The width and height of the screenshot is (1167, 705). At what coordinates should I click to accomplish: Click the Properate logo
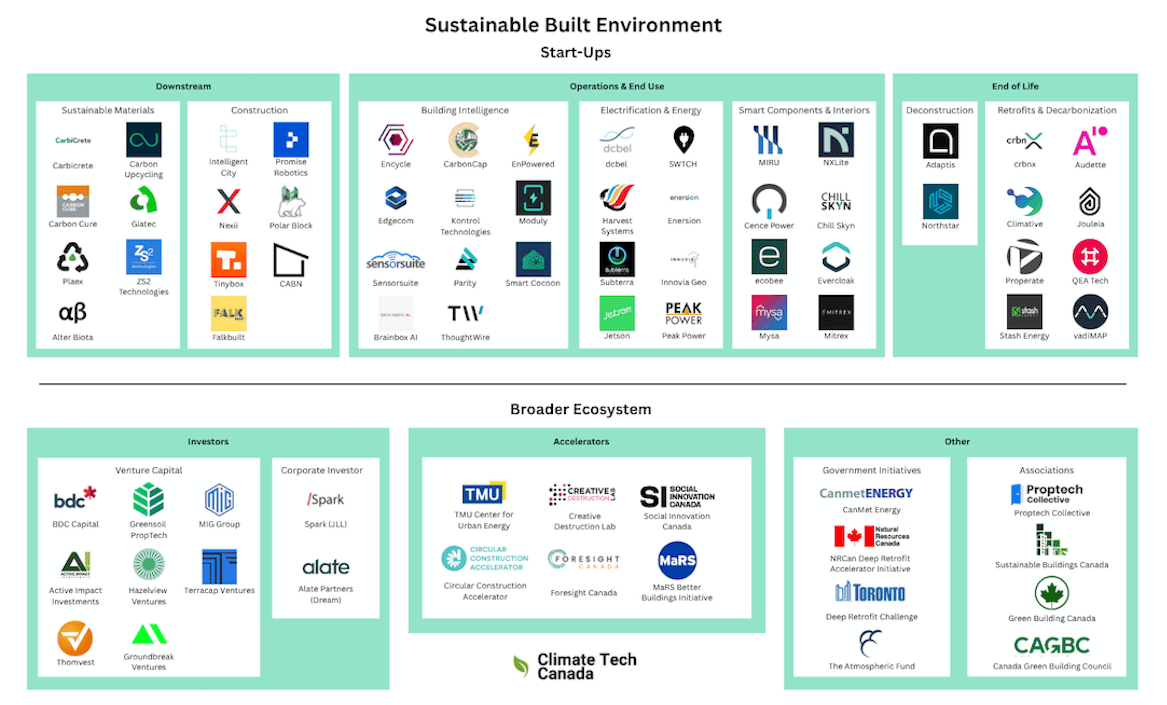click(1025, 258)
